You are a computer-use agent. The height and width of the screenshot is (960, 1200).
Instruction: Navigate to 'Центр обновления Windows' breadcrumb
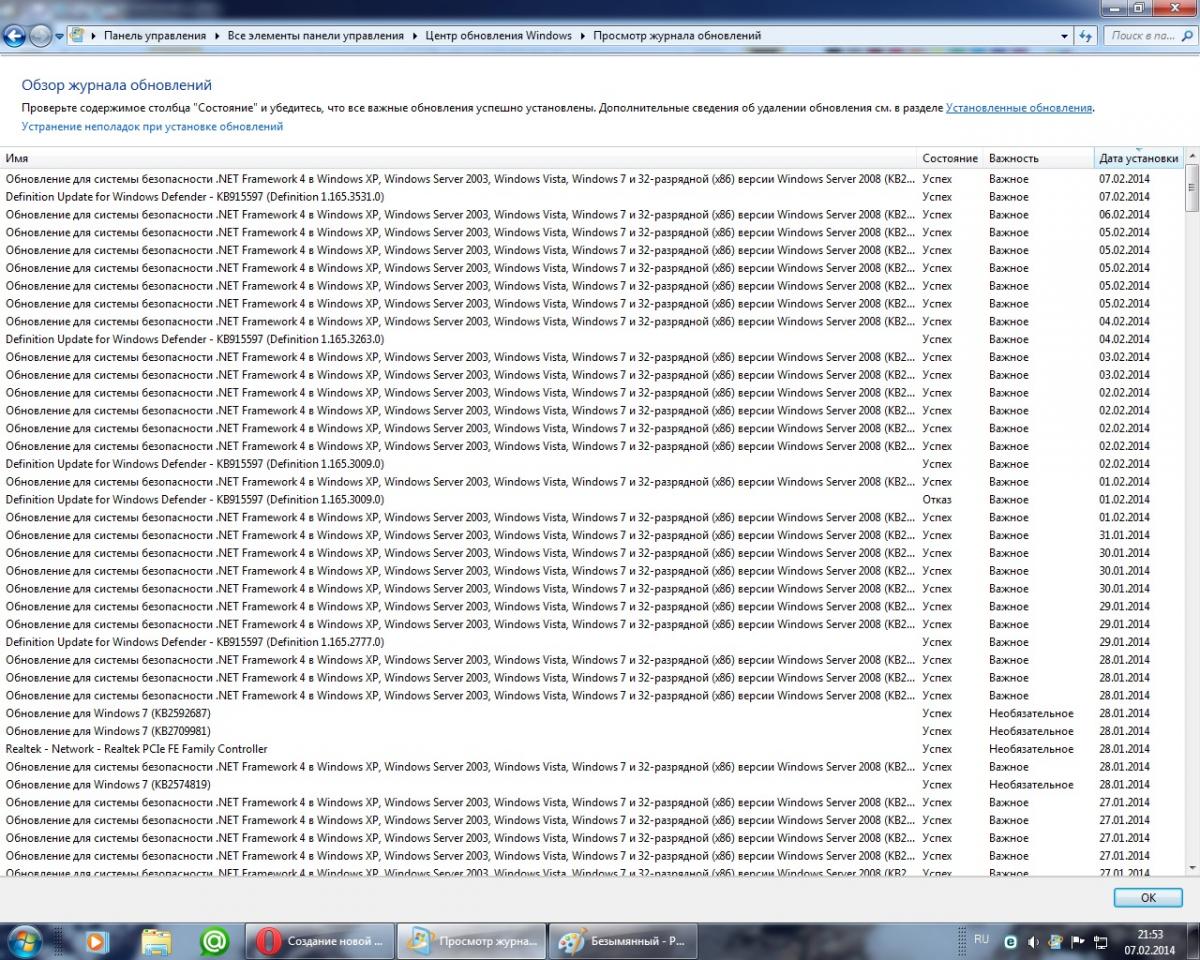(x=499, y=36)
